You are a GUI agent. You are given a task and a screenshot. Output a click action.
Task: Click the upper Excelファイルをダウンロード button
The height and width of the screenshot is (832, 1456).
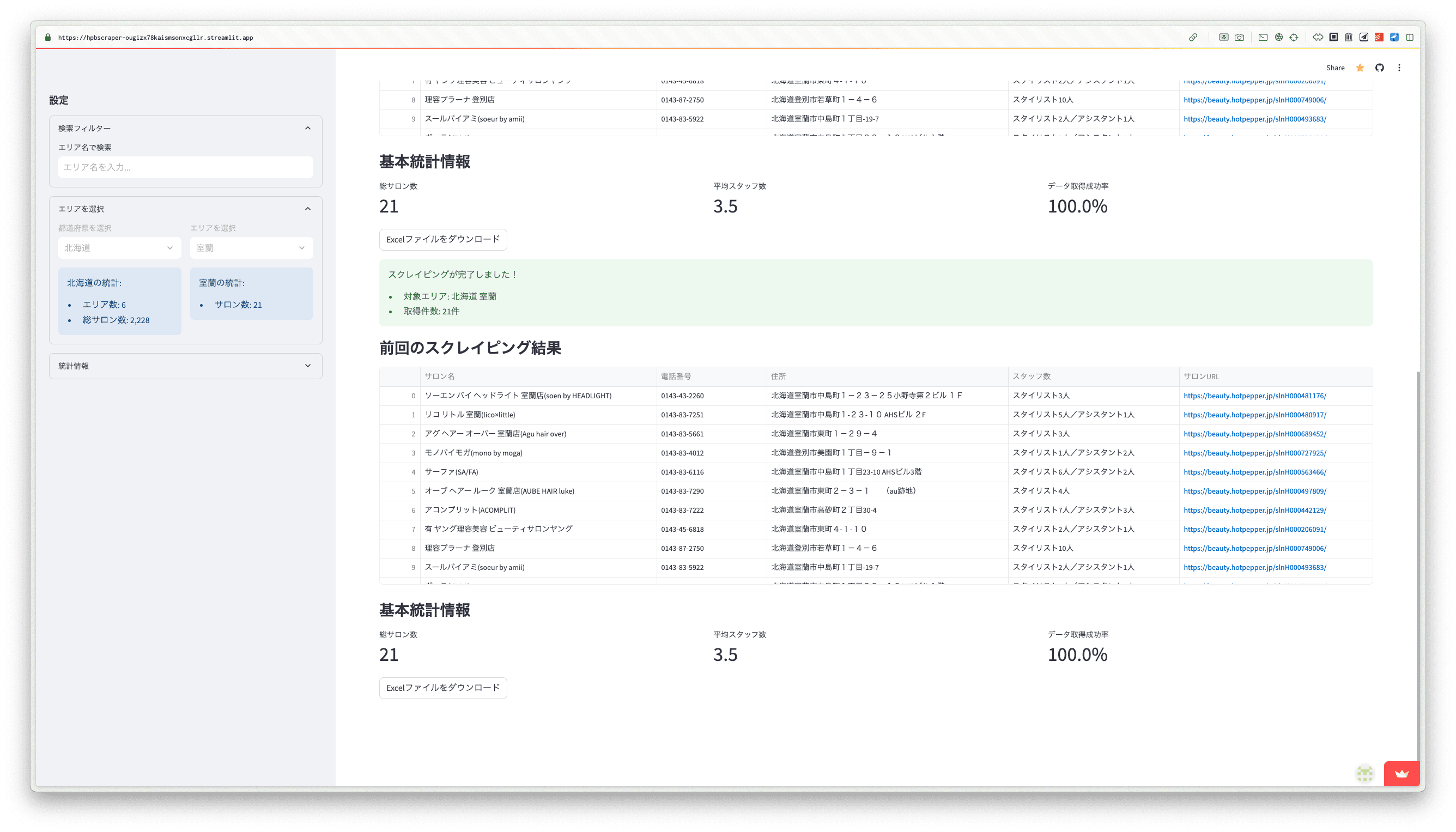click(x=443, y=239)
